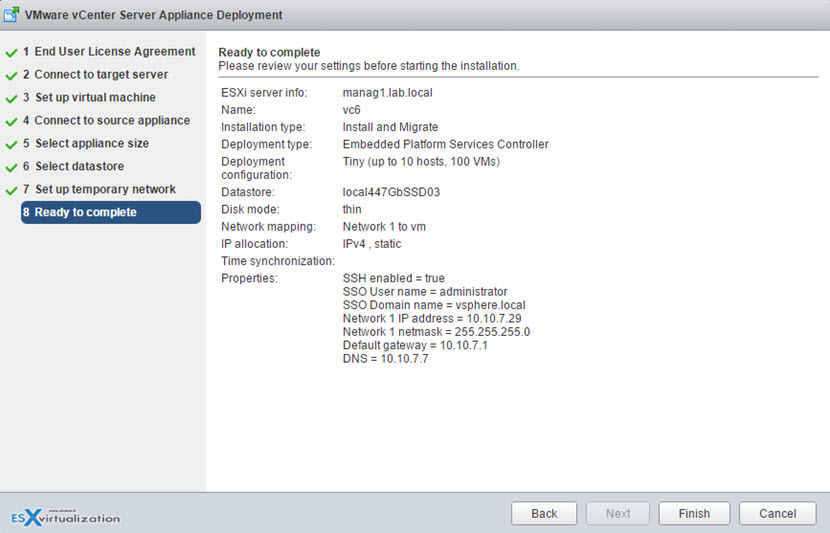Screen dimensions: 830x533
Task: Click checkmark beside Select appliance size
Action: (x=12, y=144)
